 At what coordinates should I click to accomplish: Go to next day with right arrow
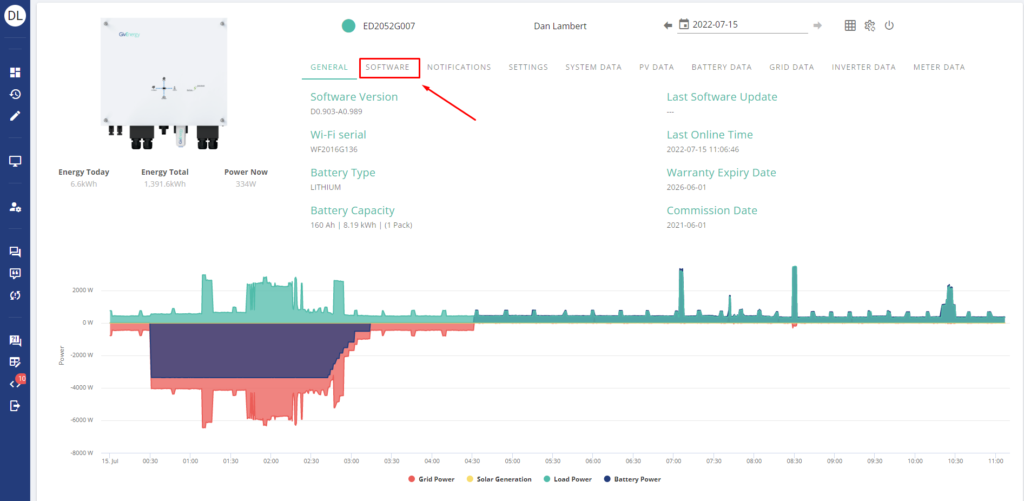point(818,26)
